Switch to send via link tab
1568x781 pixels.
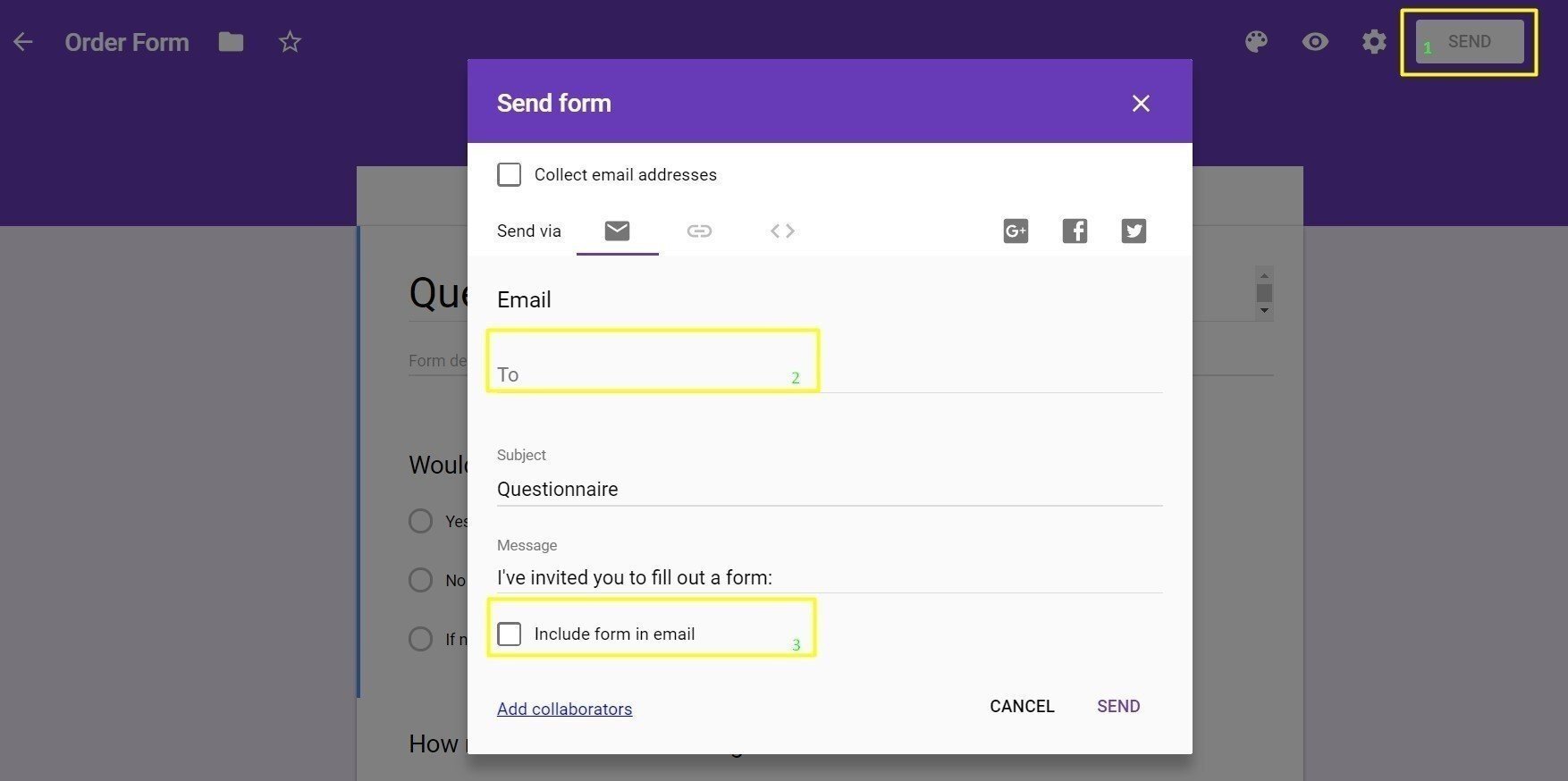coord(699,231)
